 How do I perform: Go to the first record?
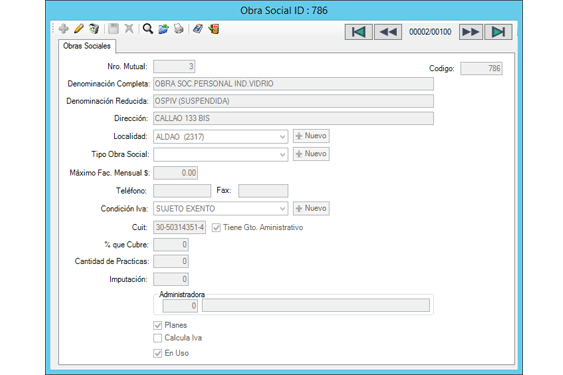(x=358, y=32)
